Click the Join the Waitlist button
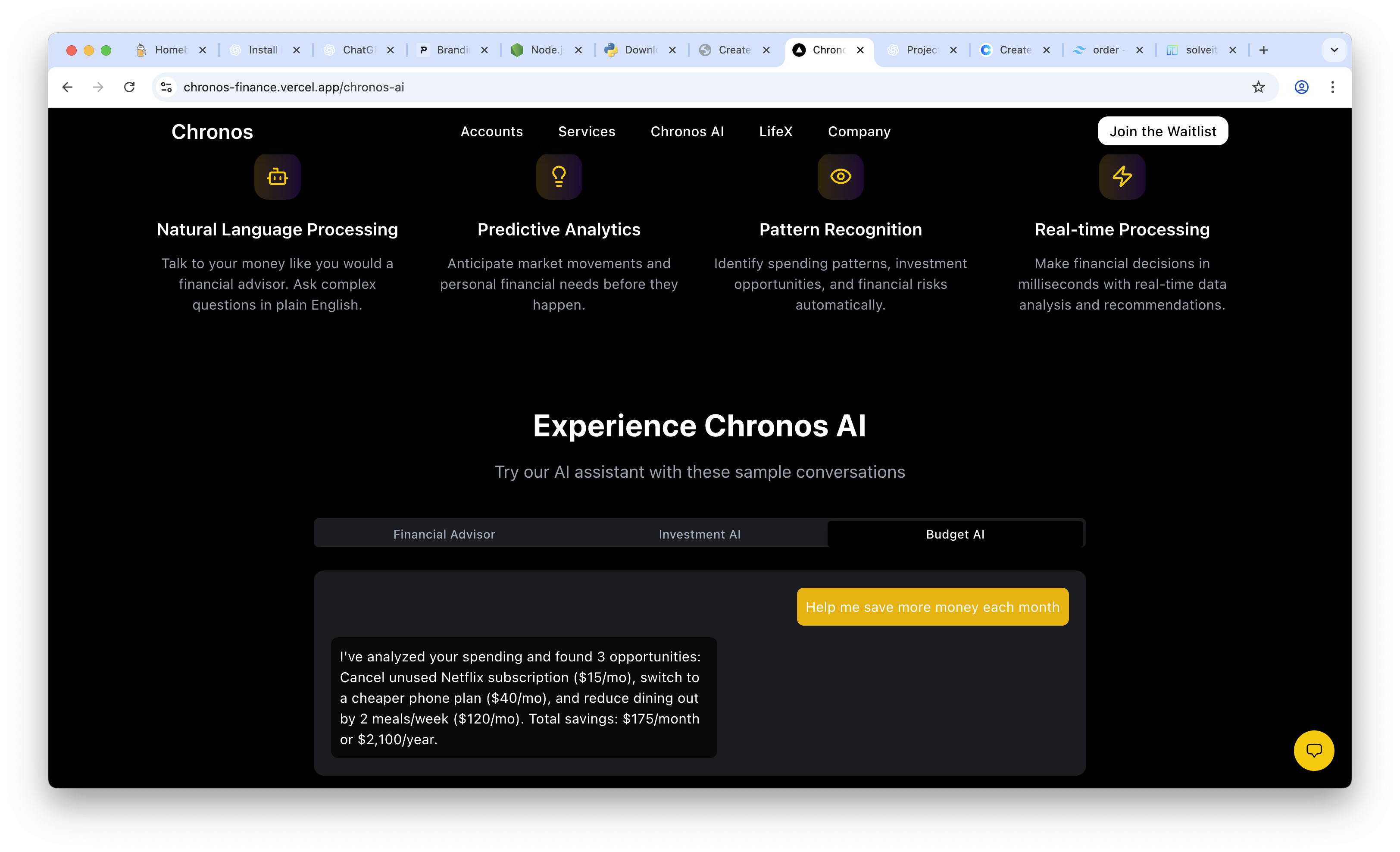This screenshot has height=852, width=1400. (x=1162, y=132)
